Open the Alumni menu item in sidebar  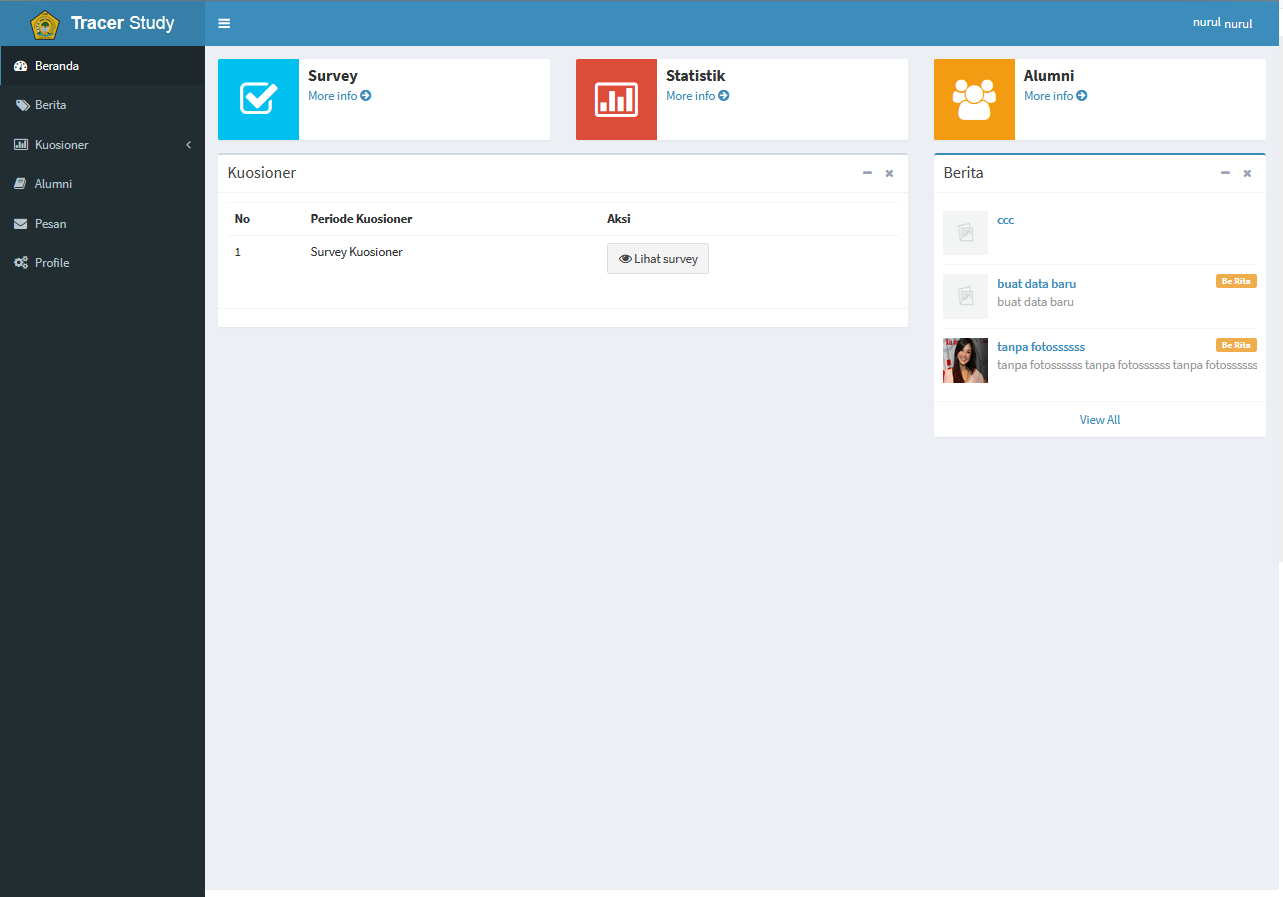[x=102, y=184]
